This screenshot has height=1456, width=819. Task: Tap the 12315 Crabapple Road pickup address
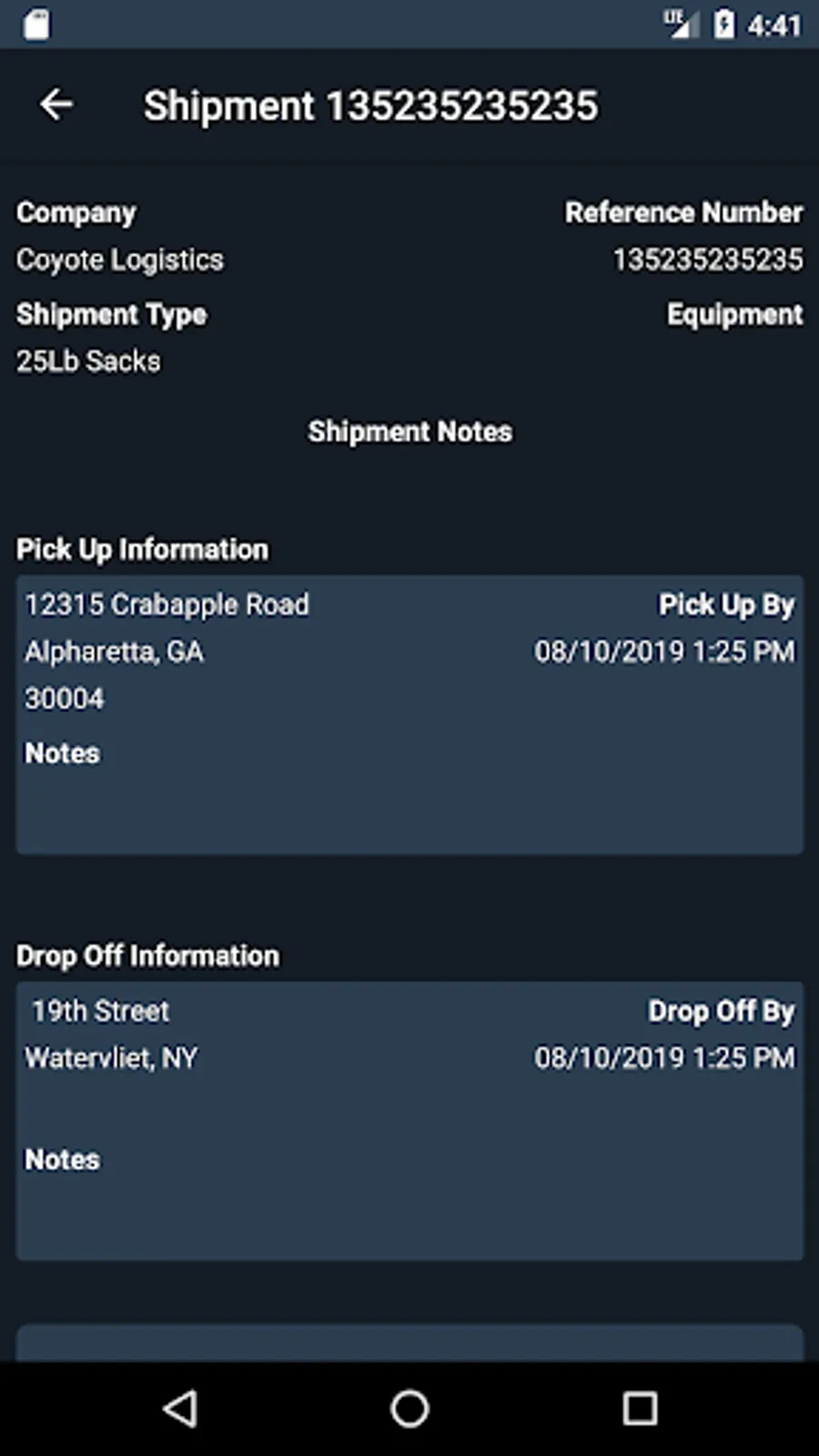[167, 604]
